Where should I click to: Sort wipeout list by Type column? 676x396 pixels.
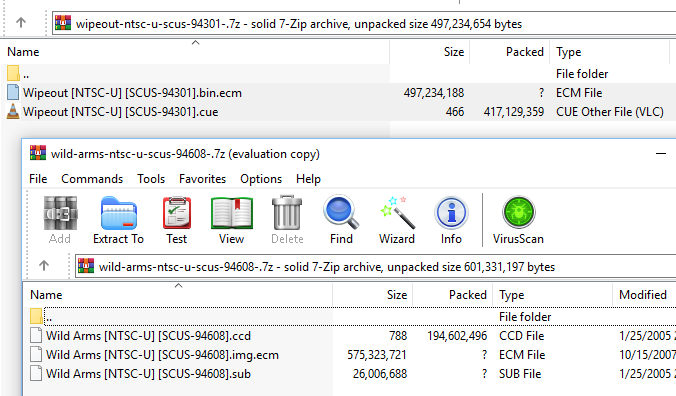(x=610, y=52)
